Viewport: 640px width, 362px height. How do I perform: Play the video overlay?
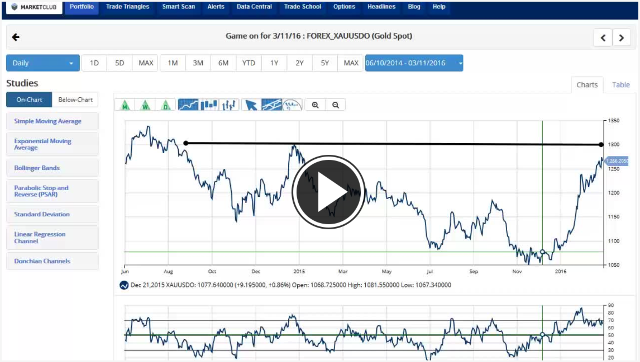click(328, 191)
